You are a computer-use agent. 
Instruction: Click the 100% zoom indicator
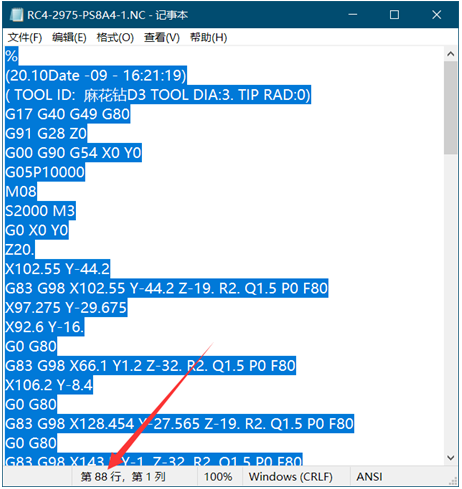click(x=218, y=477)
